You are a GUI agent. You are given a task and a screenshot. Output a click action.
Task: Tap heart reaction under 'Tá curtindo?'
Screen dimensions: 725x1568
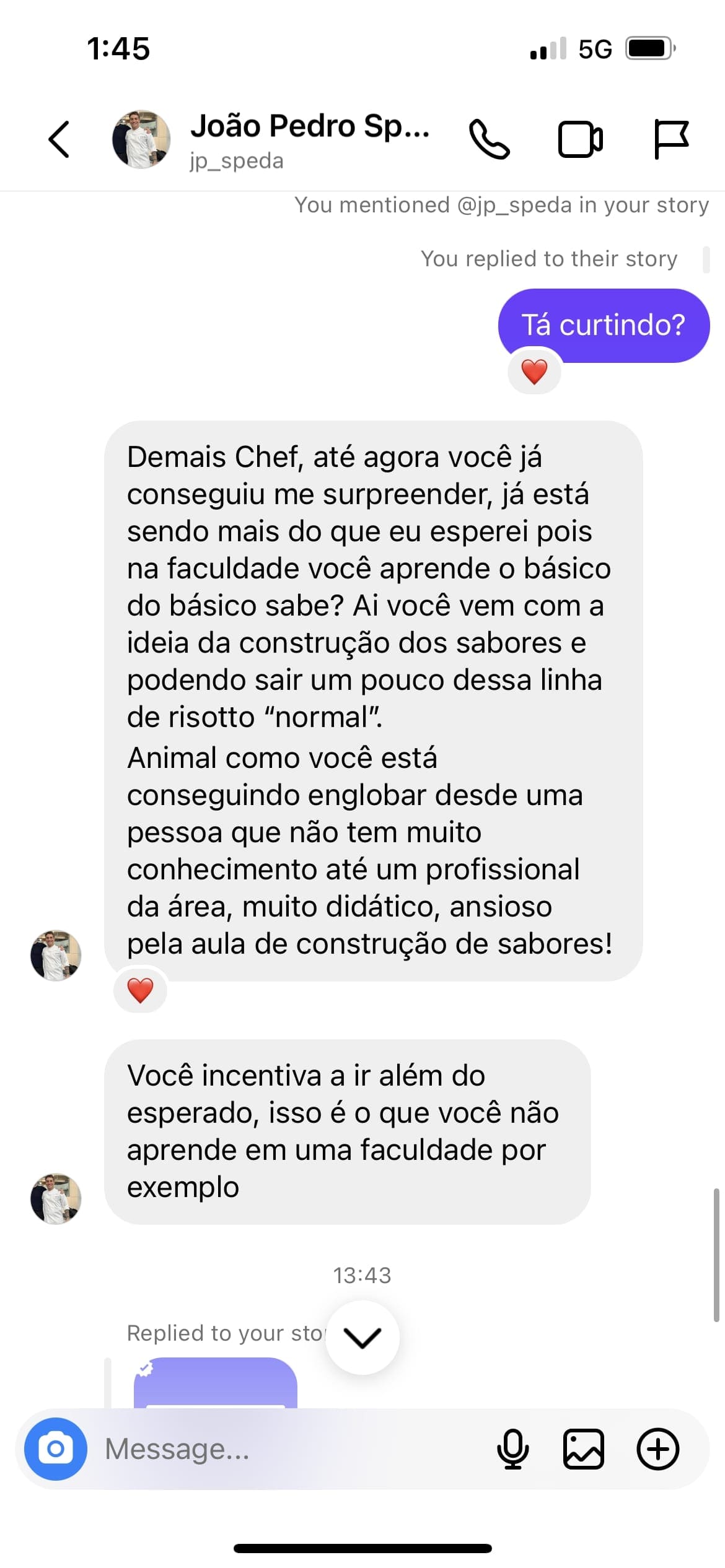click(534, 372)
